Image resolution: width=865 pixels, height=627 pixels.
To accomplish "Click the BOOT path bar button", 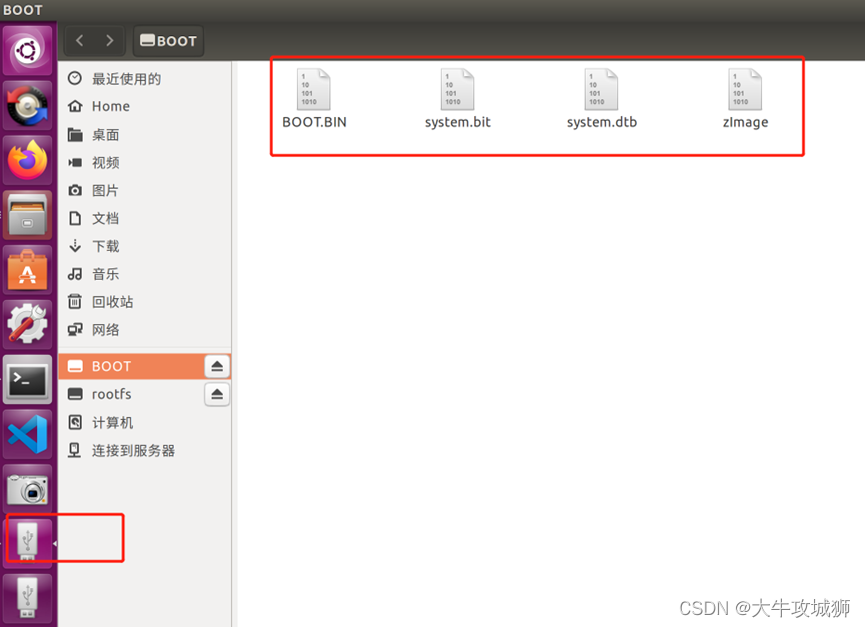I will pos(168,41).
